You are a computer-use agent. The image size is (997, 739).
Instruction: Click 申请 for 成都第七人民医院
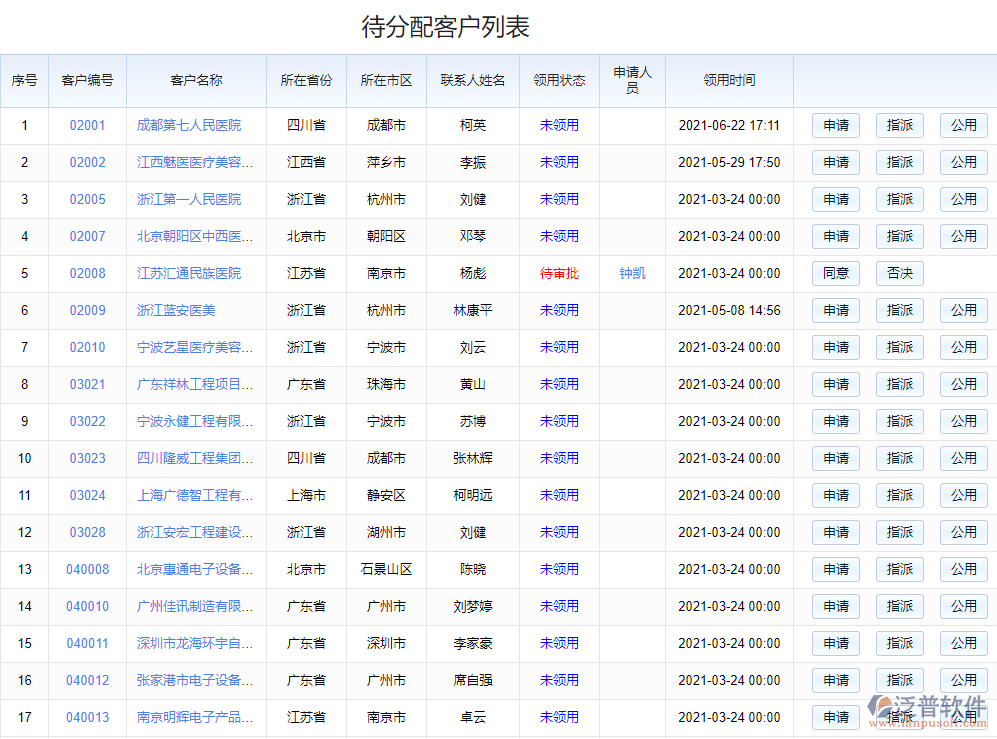click(836, 125)
